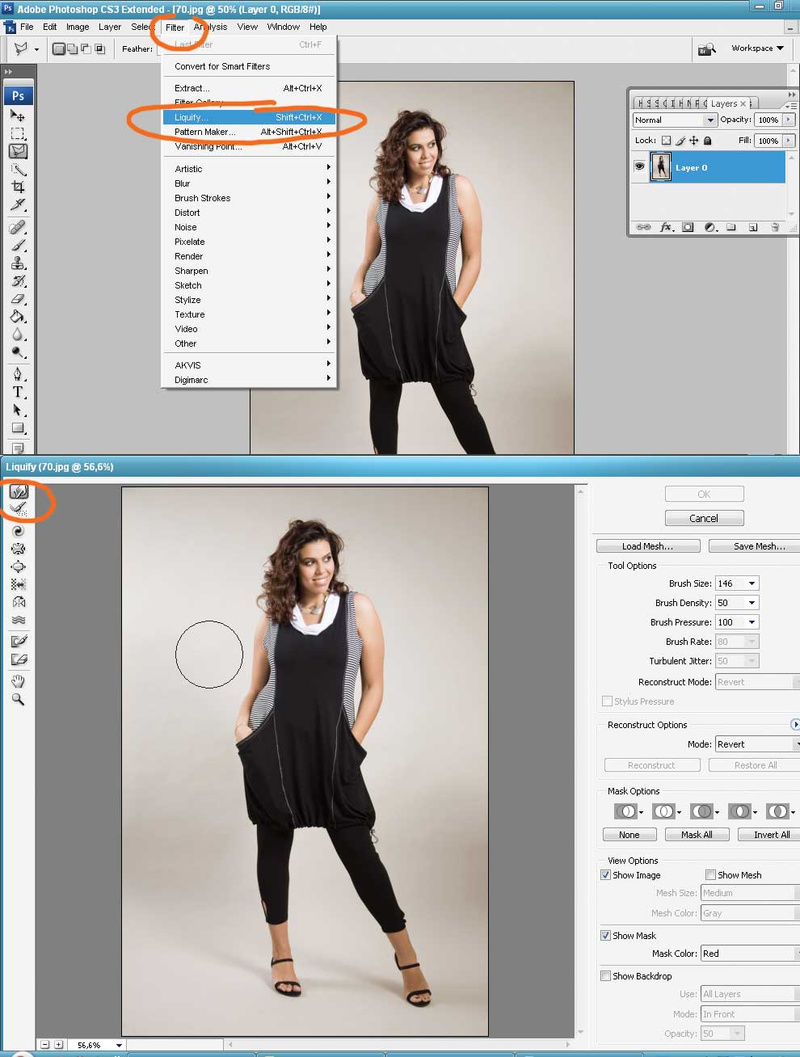This screenshot has height=1057, width=800.
Task: Pick the Bloat tool in Liquify
Action: point(18,566)
